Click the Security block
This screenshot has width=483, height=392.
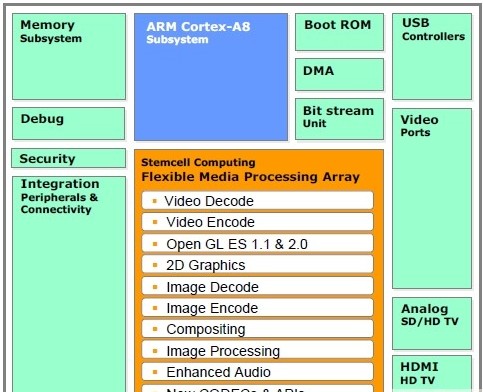(x=69, y=158)
